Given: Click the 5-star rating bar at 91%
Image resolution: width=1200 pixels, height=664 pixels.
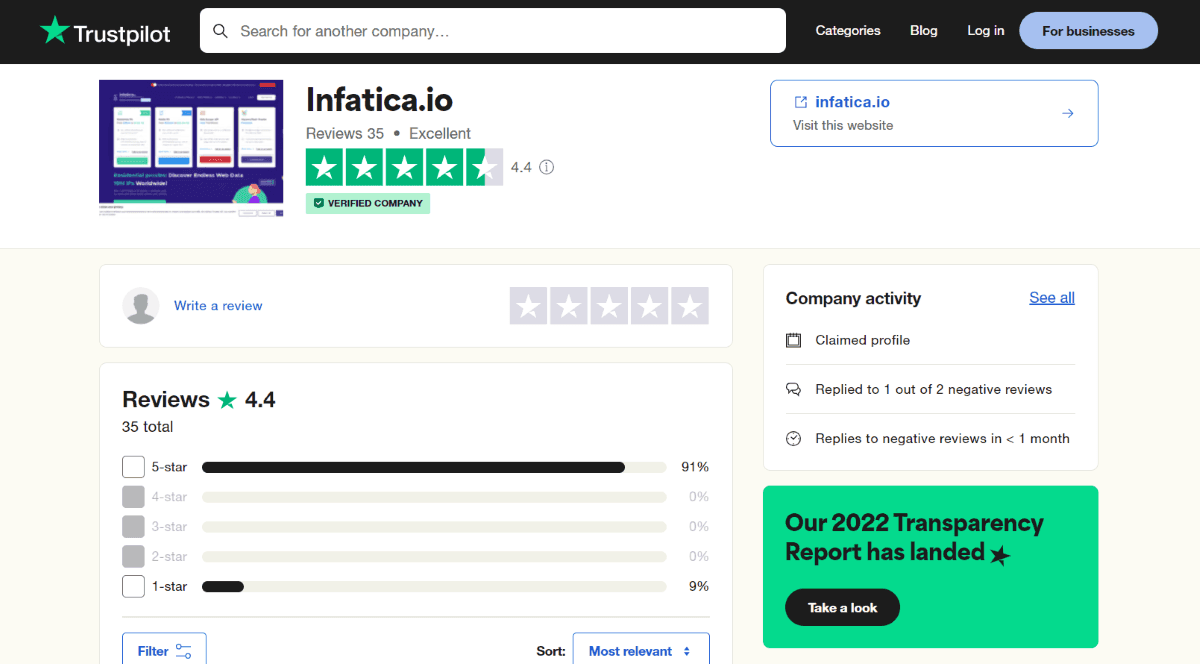Looking at the screenshot, I should [434, 467].
